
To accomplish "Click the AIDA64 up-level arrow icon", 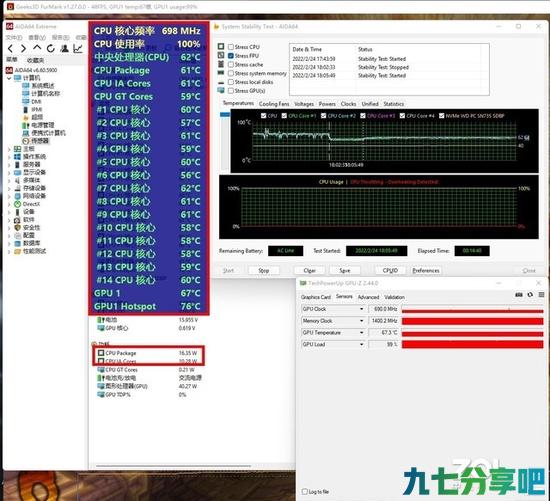I will [37, 48].
